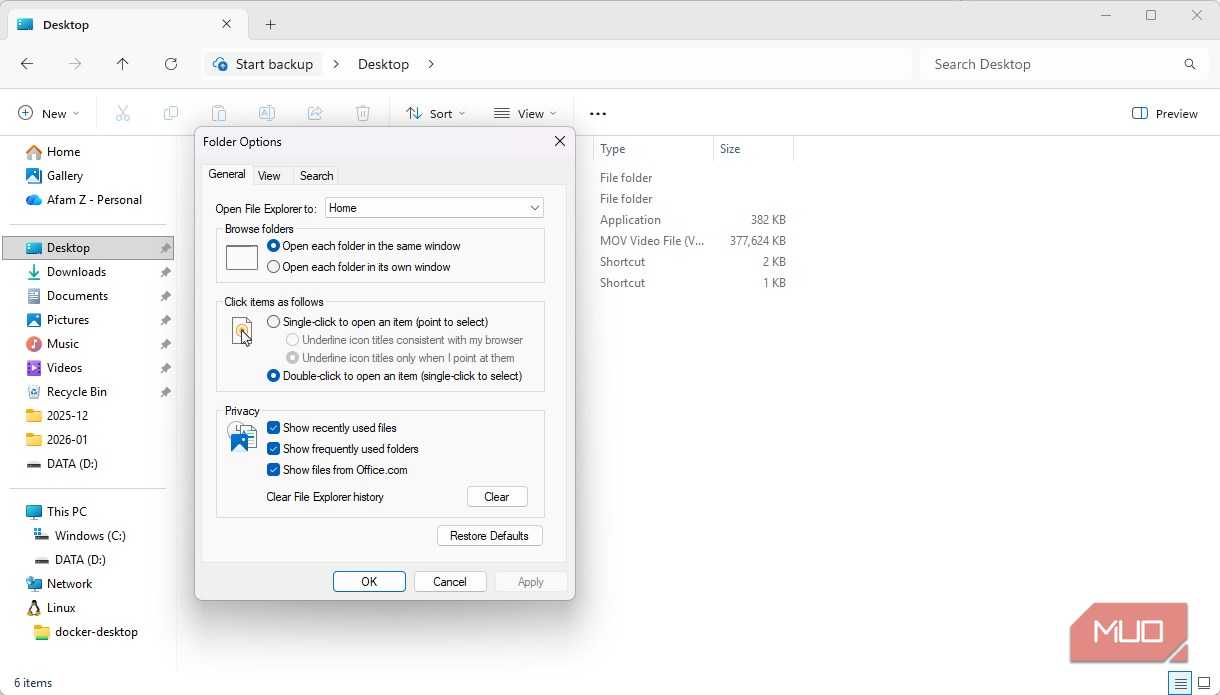Uncheck Show files from Office.com
The height and width of the screenshot is (695, 1220).
(x=273, y=470)
